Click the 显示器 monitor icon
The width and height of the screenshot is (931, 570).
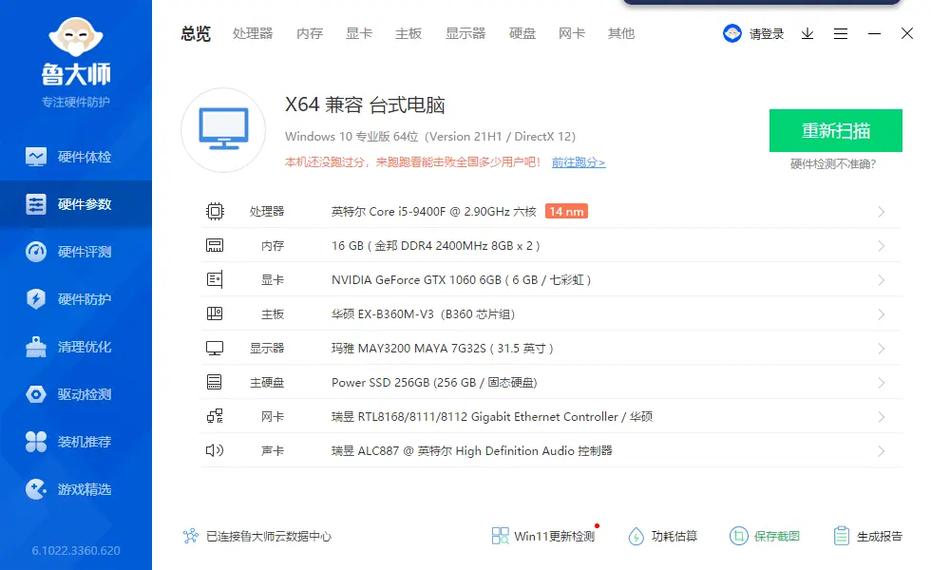point(214,348)
